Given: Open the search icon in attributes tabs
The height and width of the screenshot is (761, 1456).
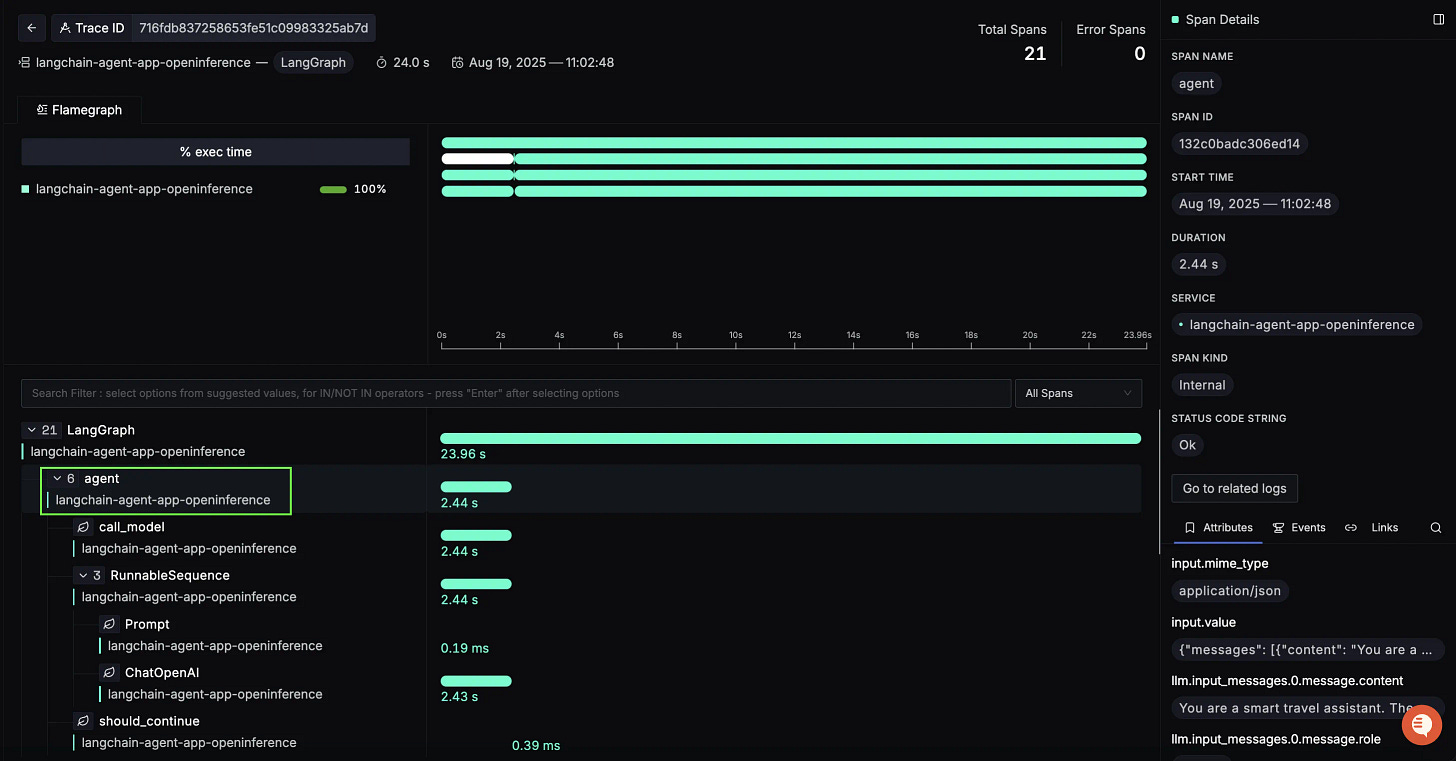Looking at the screenshot, I should pyautogui.click(x=1436, y=527).
